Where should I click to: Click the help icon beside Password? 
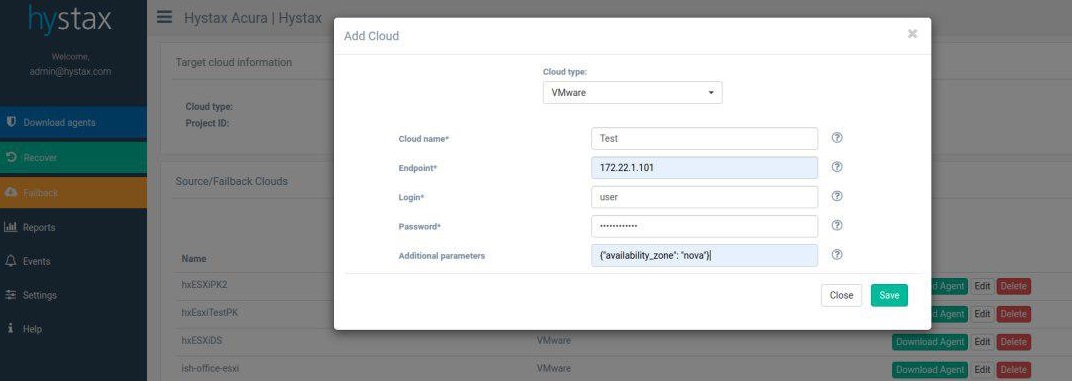[x=837, y=225]
